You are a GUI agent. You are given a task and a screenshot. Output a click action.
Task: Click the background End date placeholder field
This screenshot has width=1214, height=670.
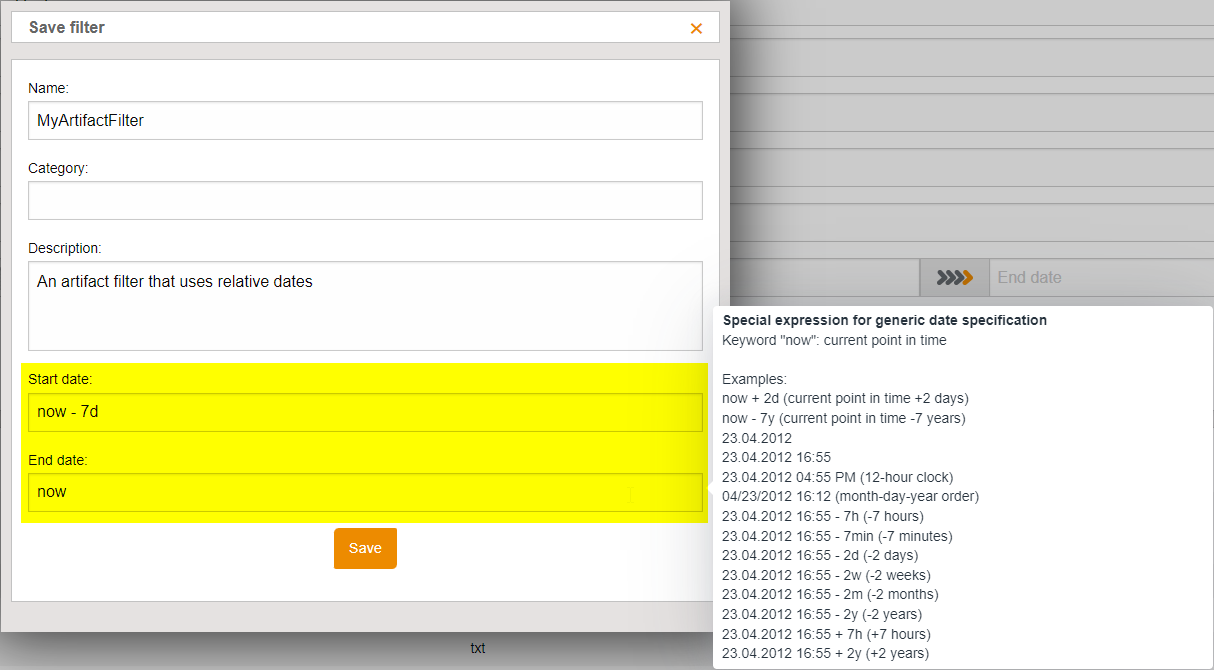pos(1100,277)
